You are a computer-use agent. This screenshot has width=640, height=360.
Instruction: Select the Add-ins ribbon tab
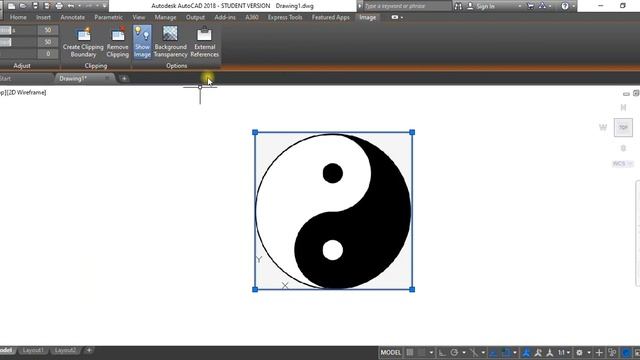(x=225, y=17)
